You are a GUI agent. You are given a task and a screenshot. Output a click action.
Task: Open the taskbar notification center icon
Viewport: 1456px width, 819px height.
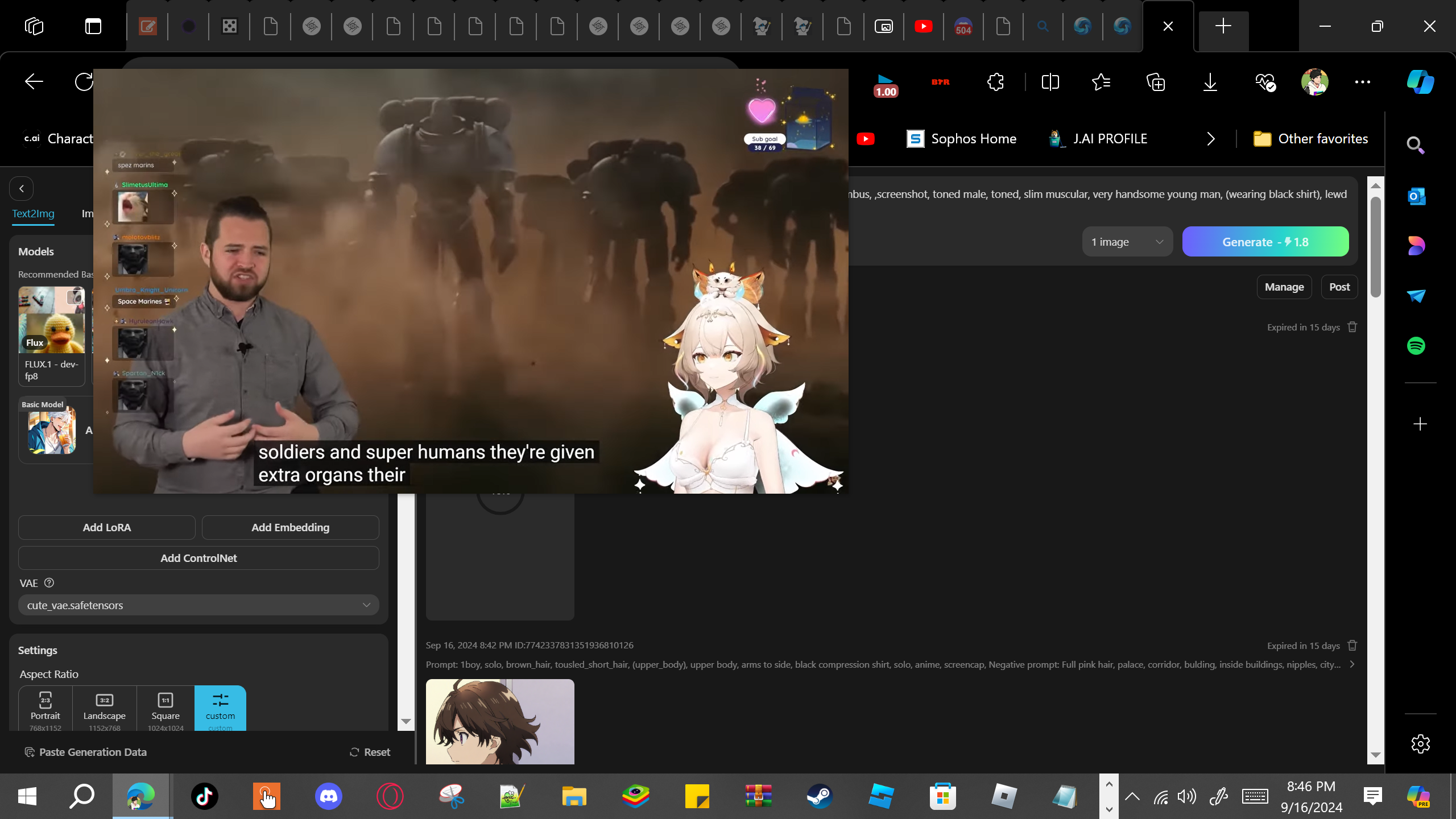(1372, 796)
